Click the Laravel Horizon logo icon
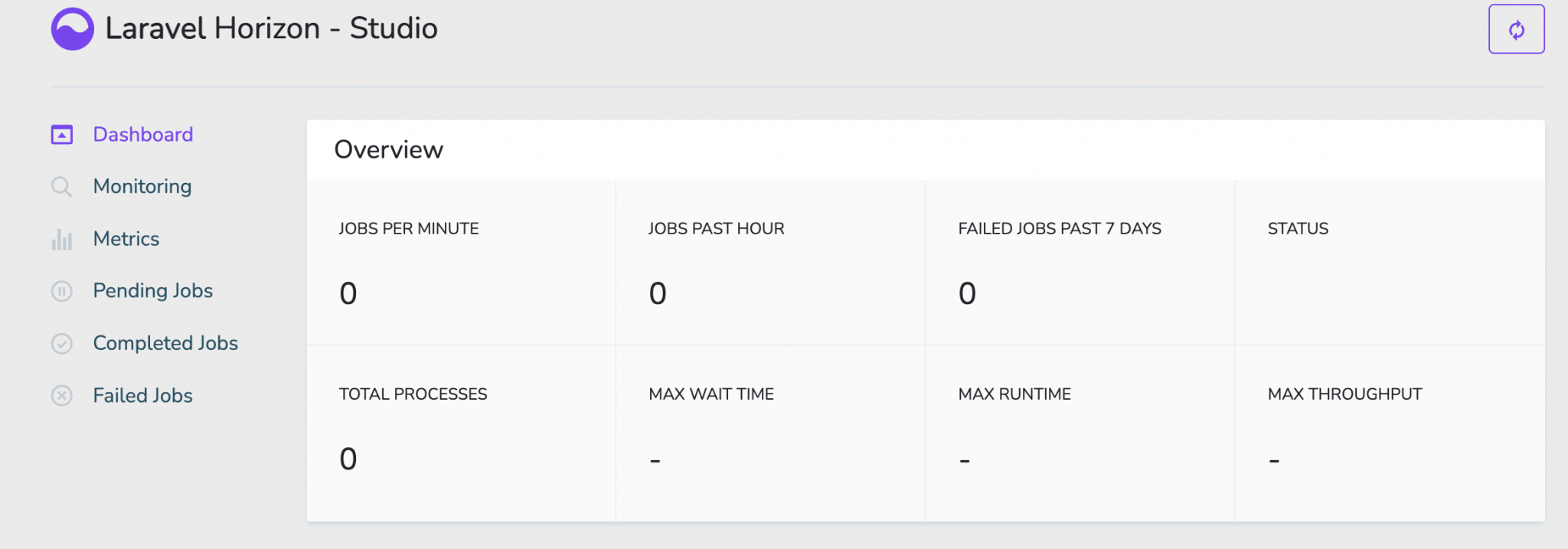 (x=73, y=29)
